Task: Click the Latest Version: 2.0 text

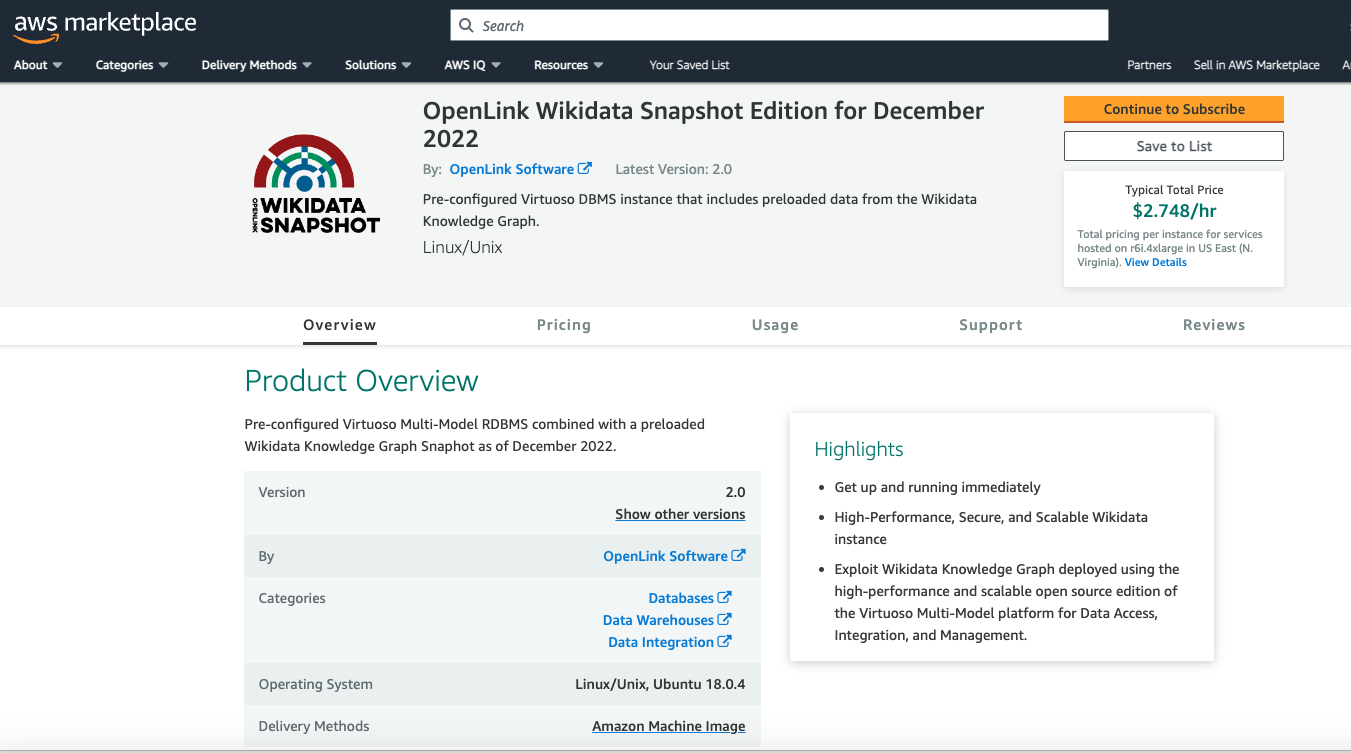Action: [674, 169]
